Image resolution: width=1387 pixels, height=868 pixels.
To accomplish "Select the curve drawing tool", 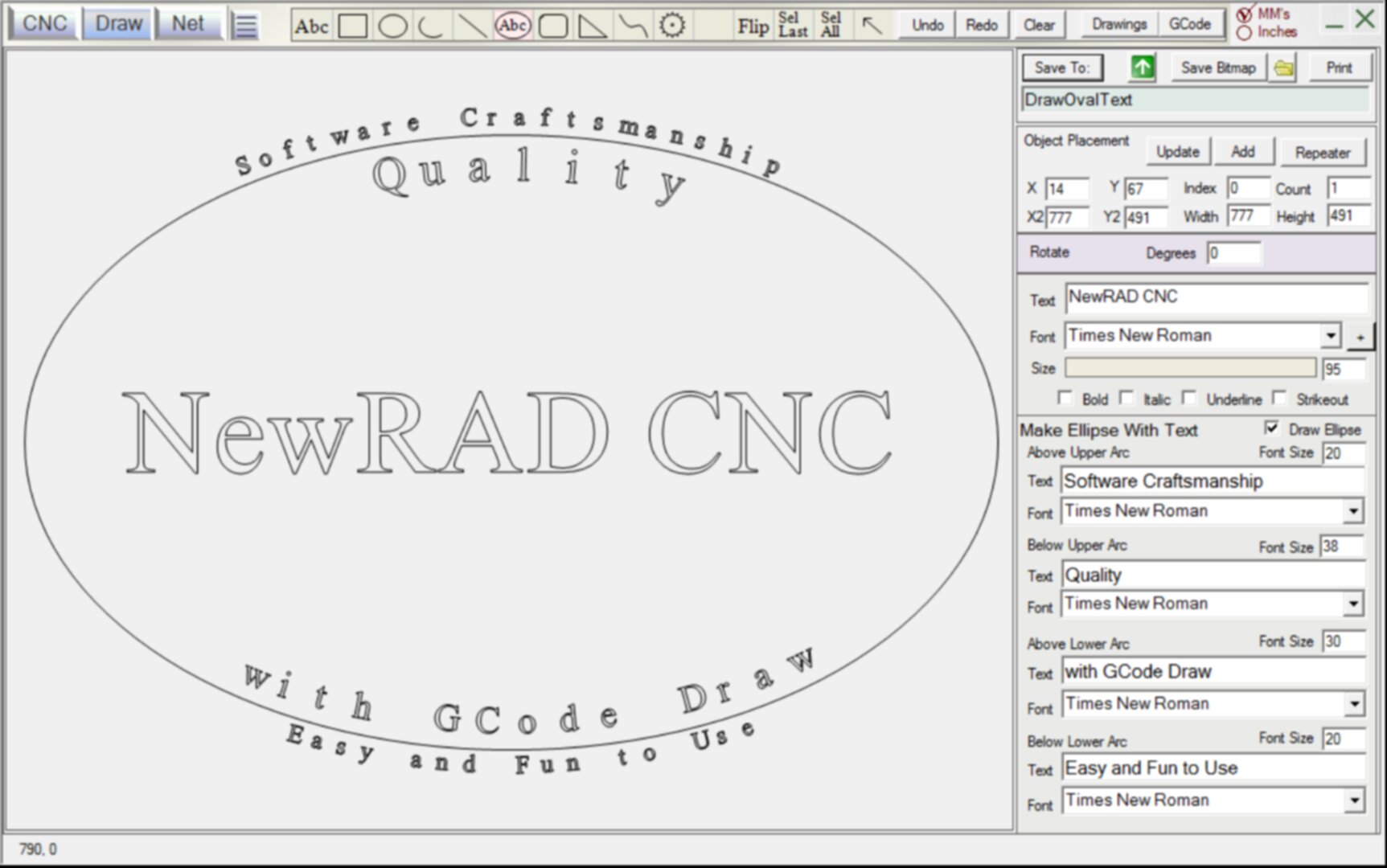I will (632, 27).
